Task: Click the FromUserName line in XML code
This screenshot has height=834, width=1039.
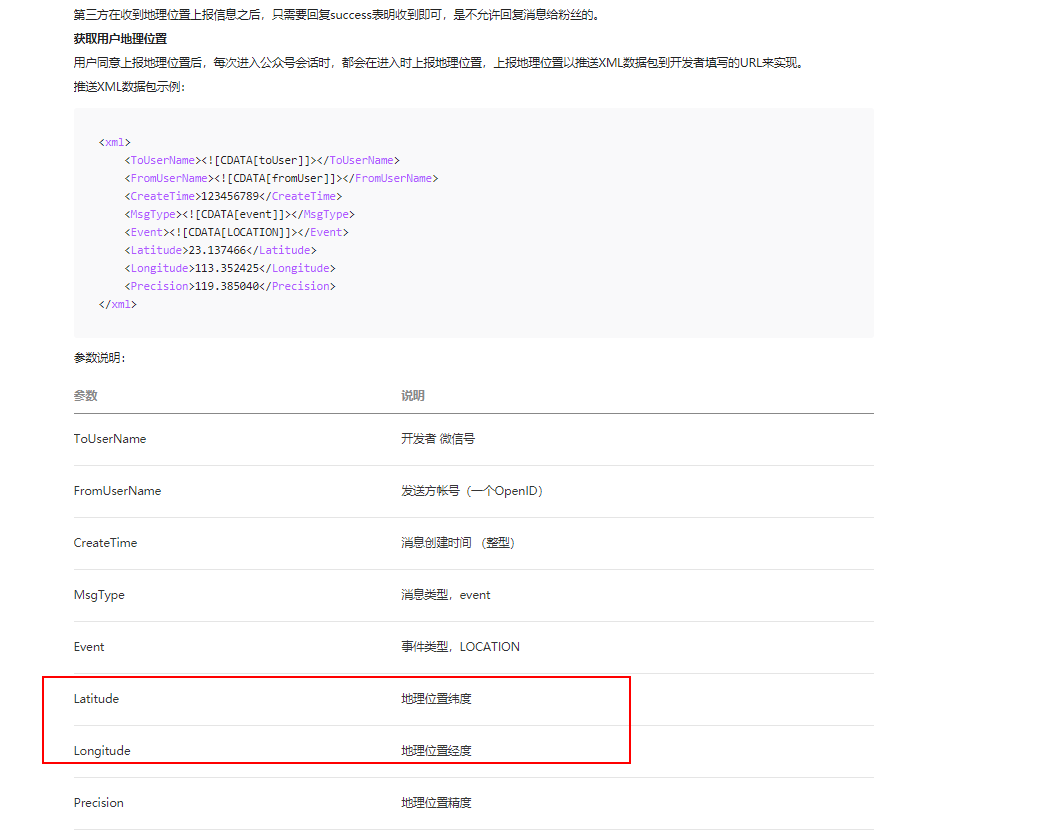Action: [x=281, y=178]
